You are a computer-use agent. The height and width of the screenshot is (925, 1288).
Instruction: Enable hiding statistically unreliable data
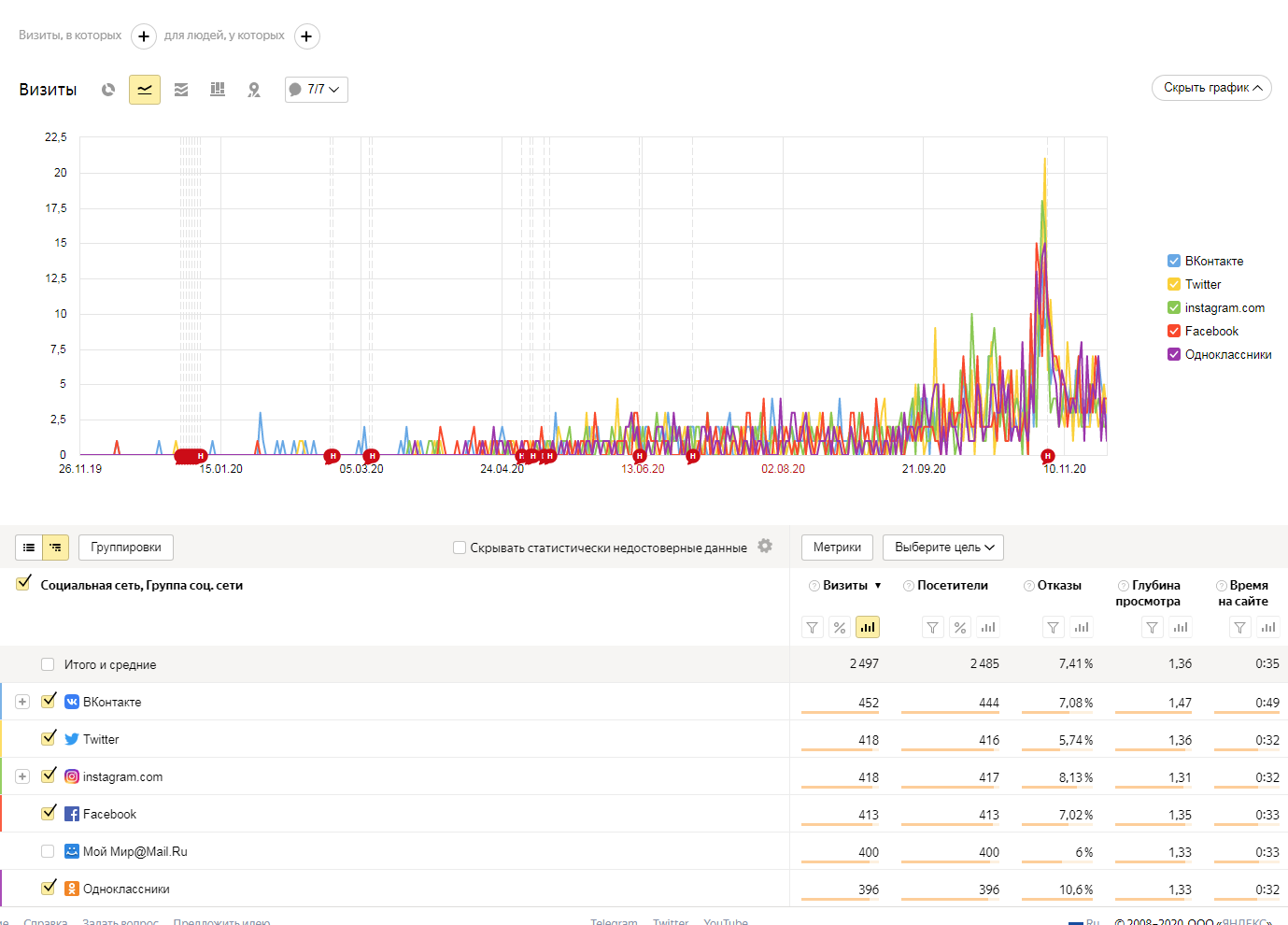coord(460,548)
